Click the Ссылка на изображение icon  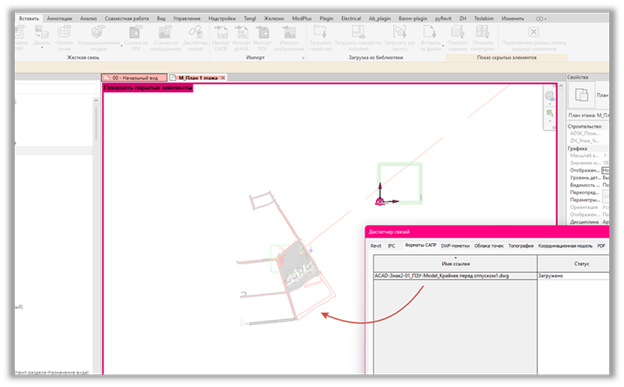[x=165, y=31]
